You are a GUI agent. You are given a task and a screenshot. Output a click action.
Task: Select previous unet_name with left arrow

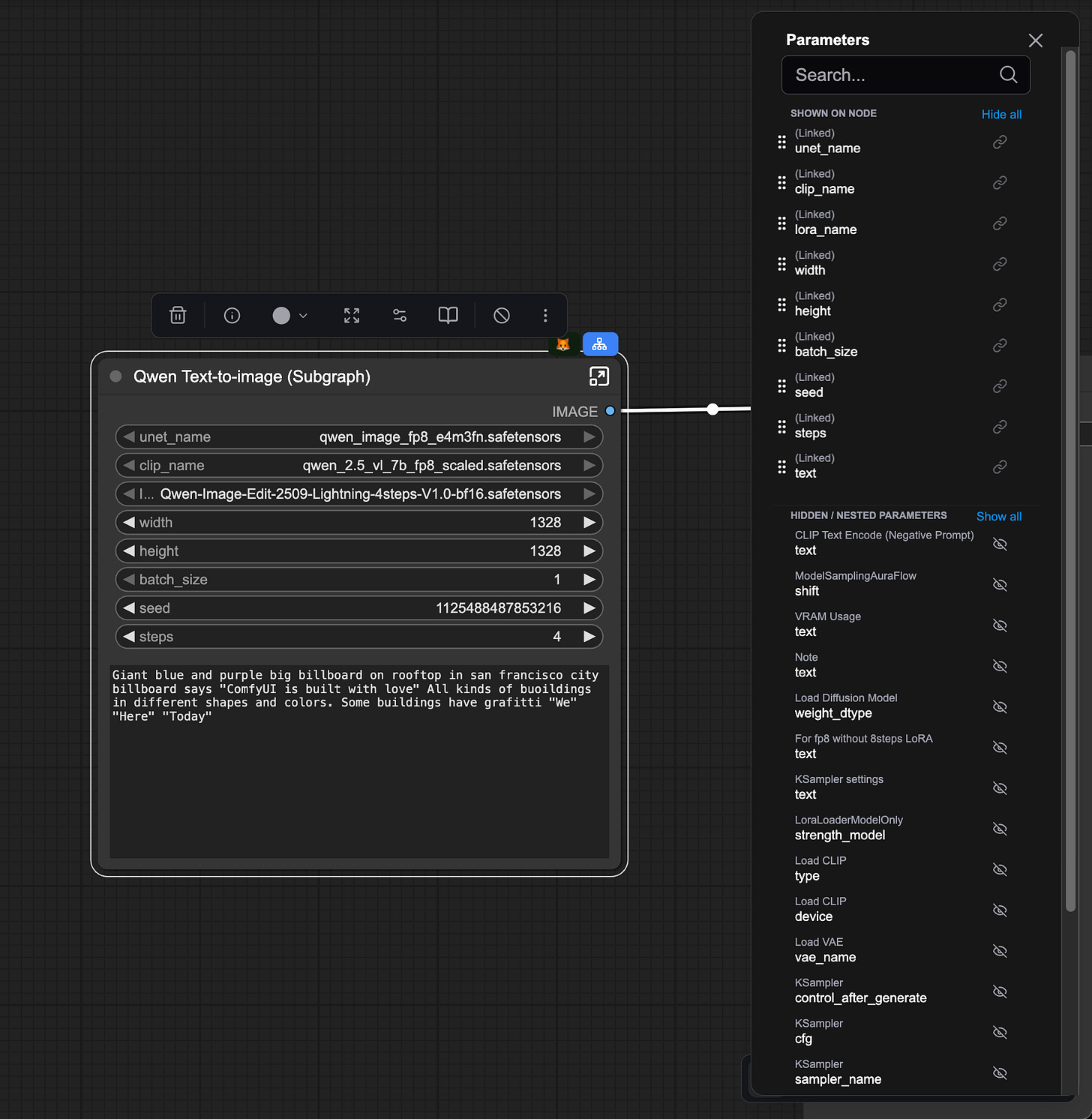pos(129,436)
